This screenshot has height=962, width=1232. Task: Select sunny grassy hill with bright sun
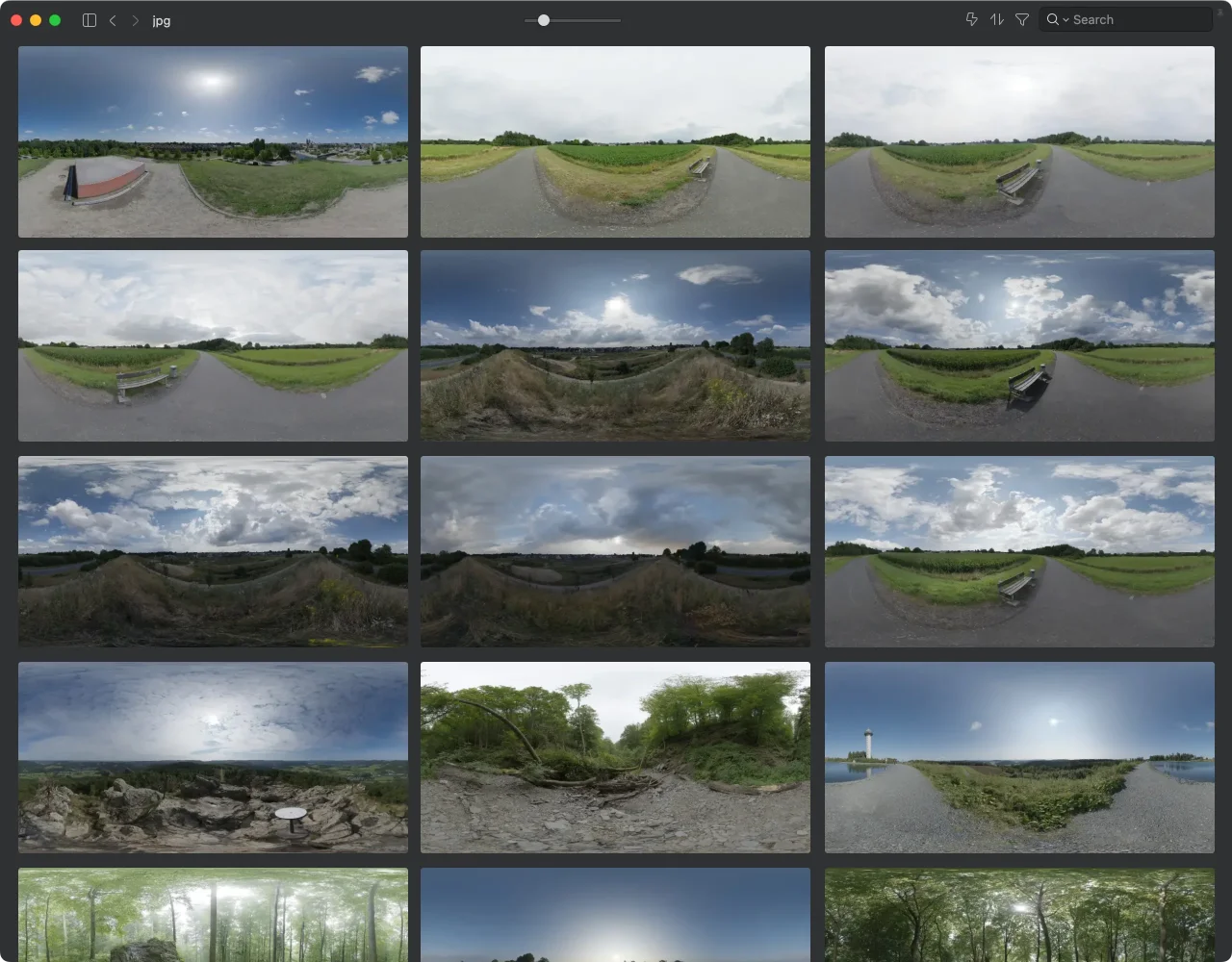(615, 346)
